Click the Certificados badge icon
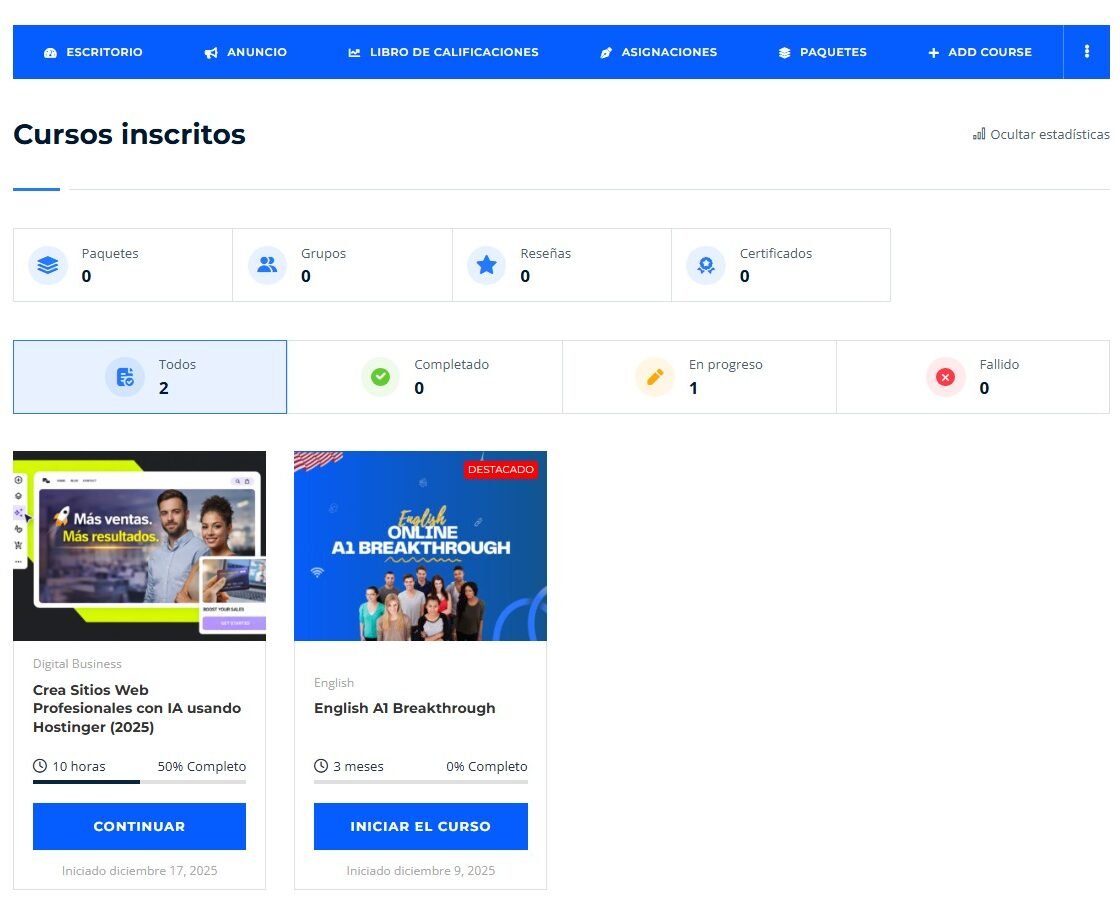Screen dimensions: 1120x917 706,265
